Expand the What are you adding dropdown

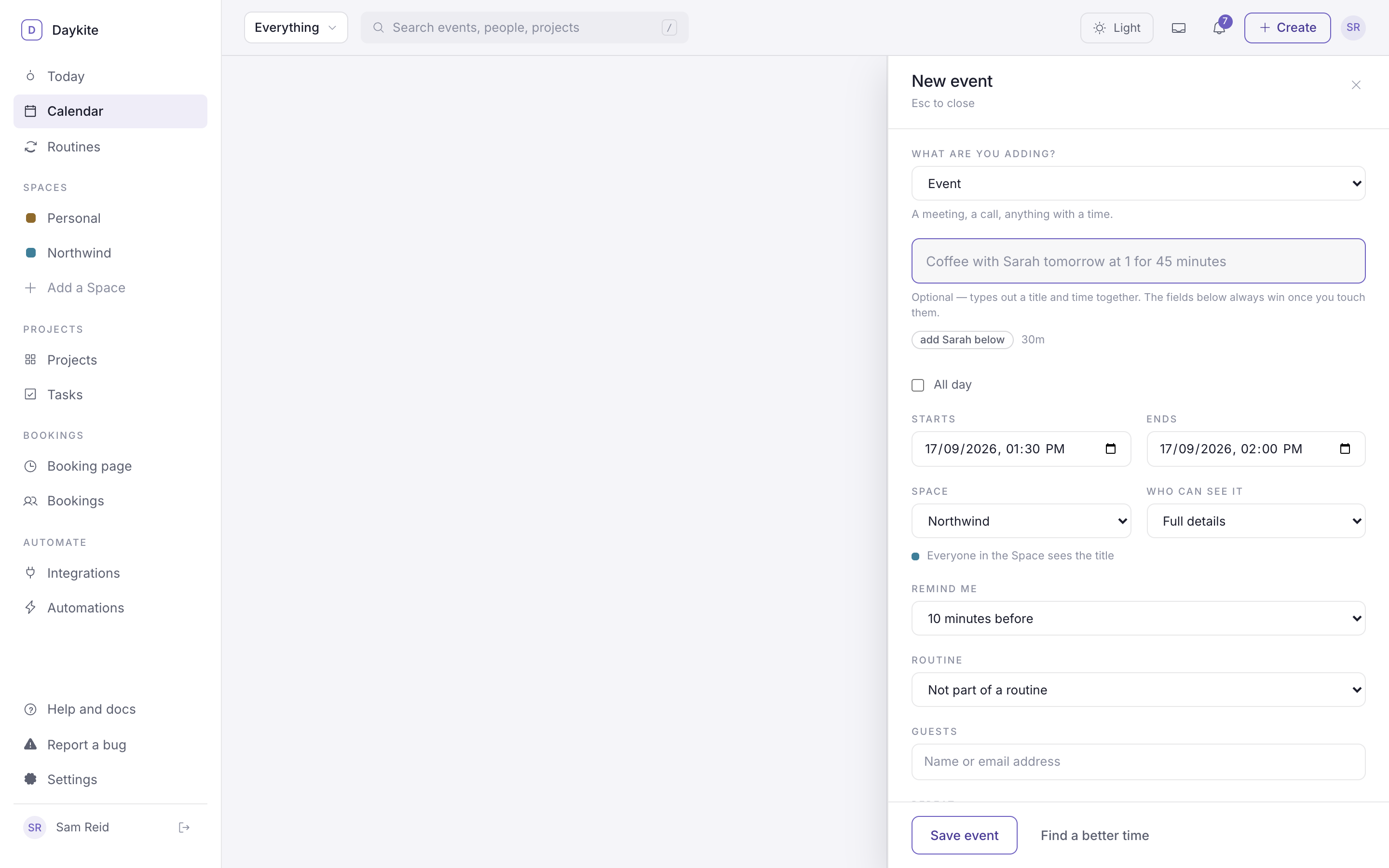click(x=1138, y=183)
